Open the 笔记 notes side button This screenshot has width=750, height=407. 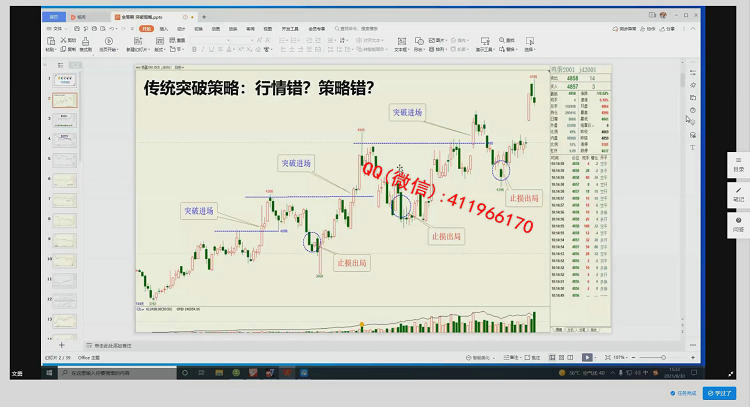[738, 193]
